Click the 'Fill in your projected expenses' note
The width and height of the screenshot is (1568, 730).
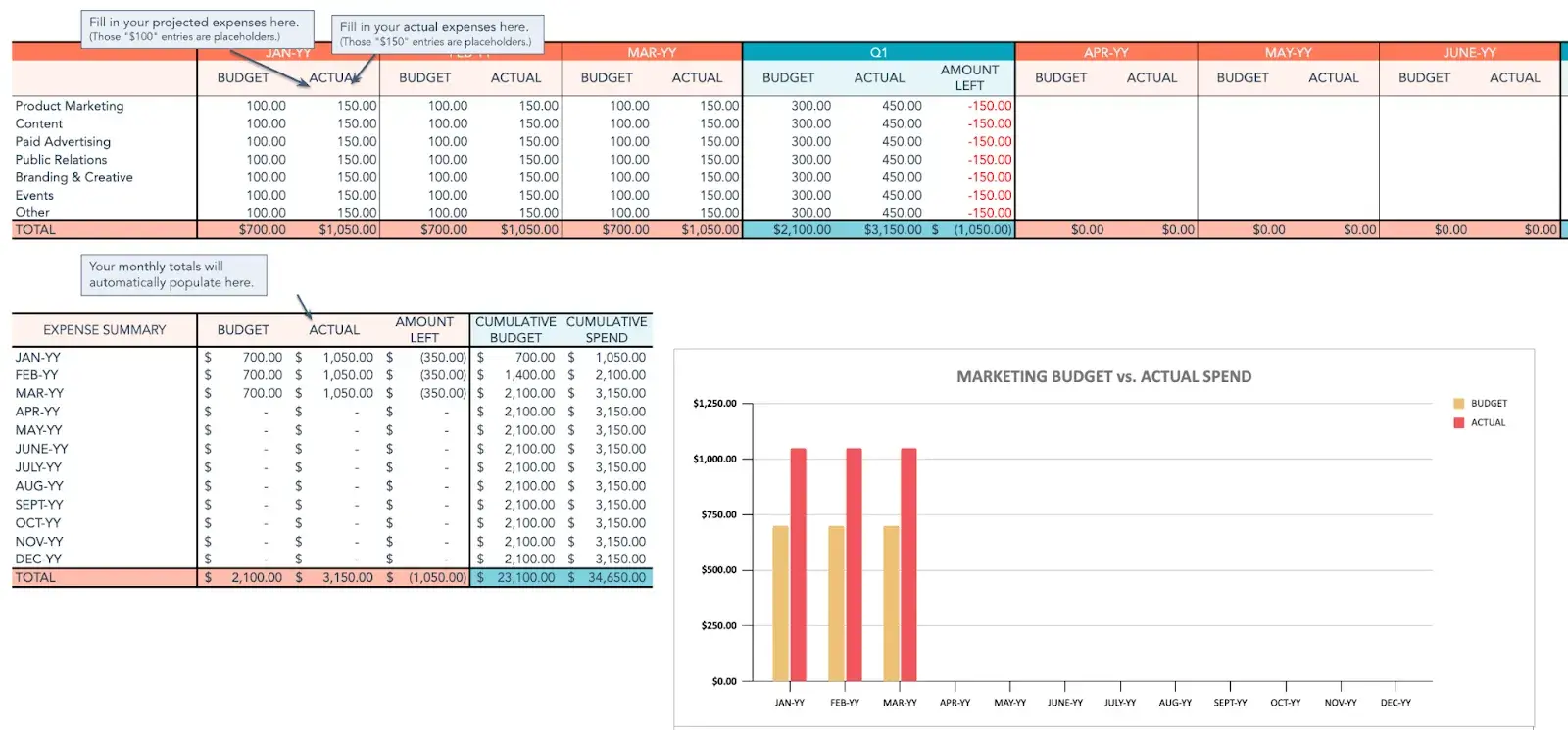coord(196,28)
